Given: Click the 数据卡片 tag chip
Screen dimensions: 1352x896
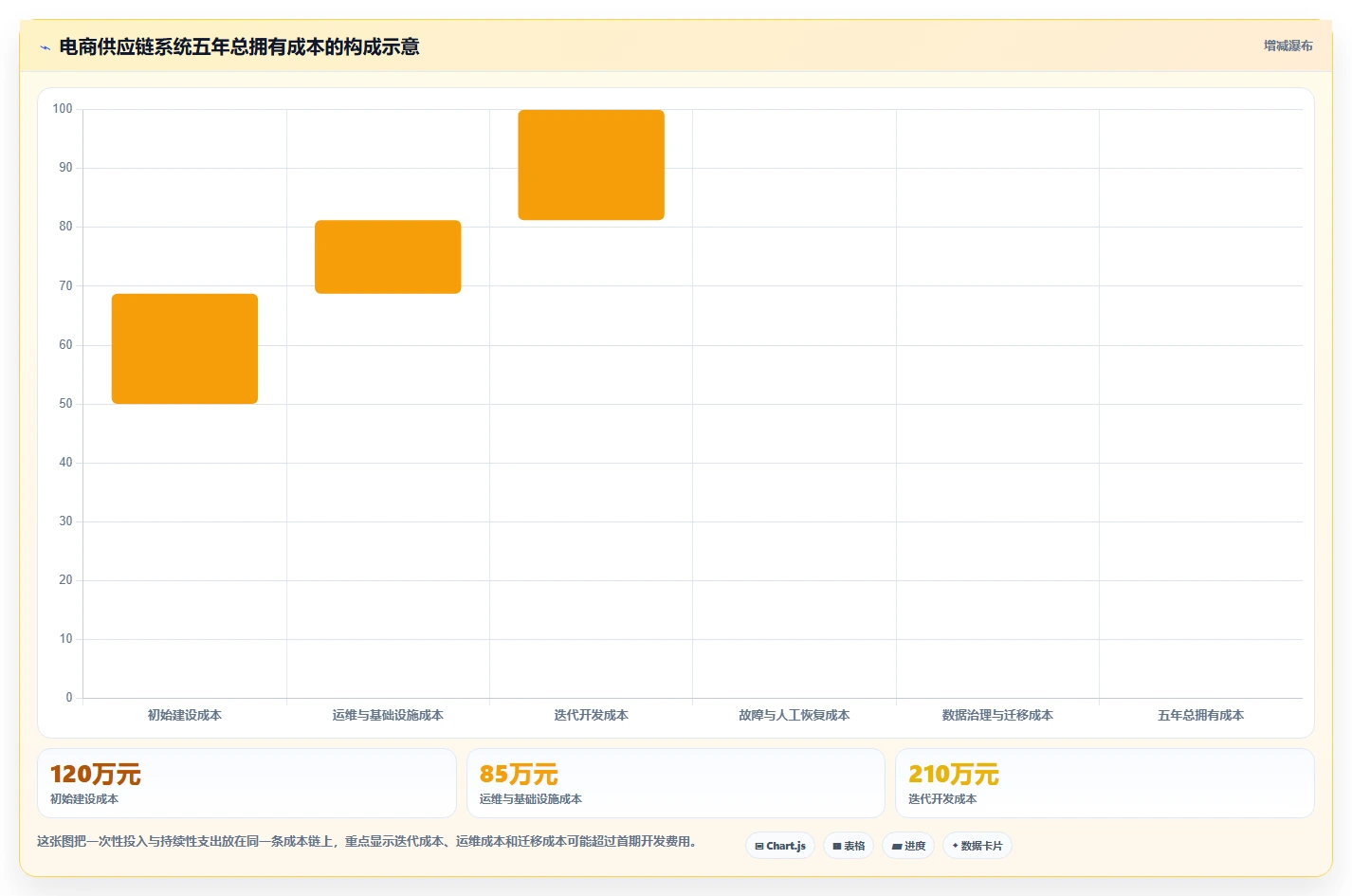Looking at the screenshot, I should pyautogui.click(x=977, y=846).
